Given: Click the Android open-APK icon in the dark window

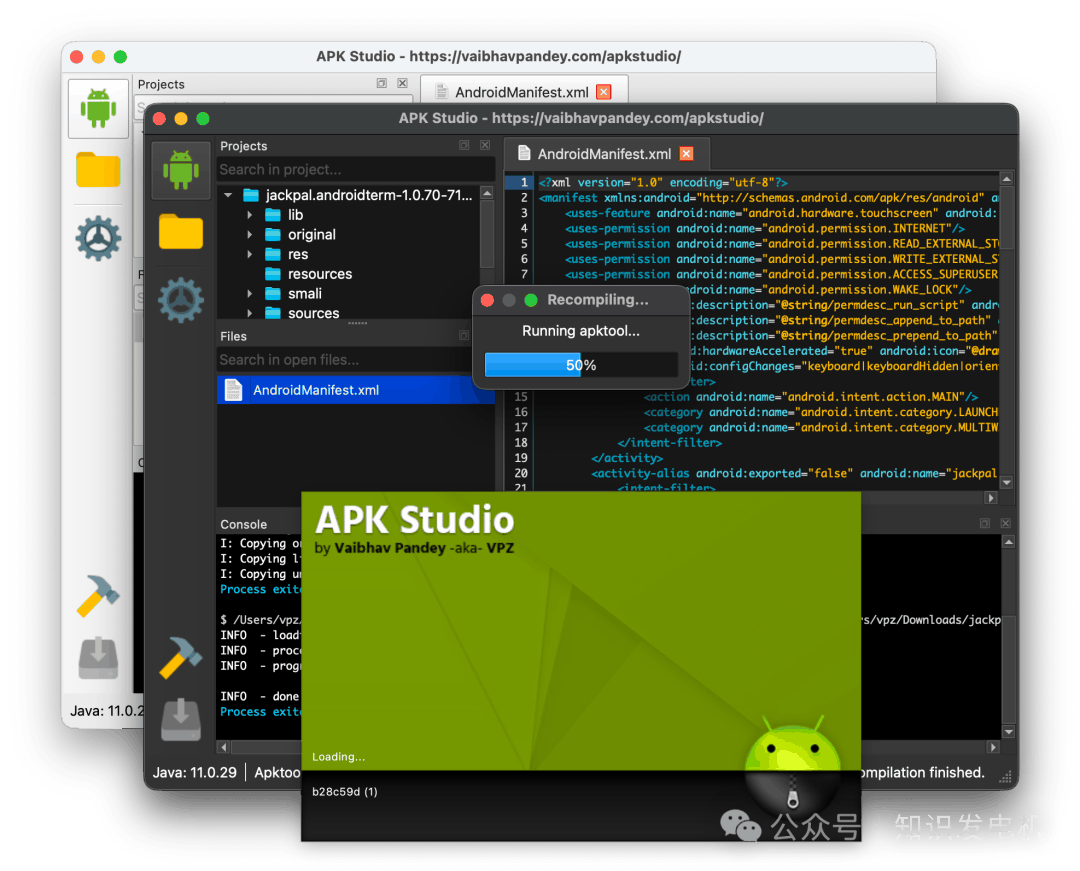Looking at the screenshot, I should pyautogui.click(x=181, y=170).
